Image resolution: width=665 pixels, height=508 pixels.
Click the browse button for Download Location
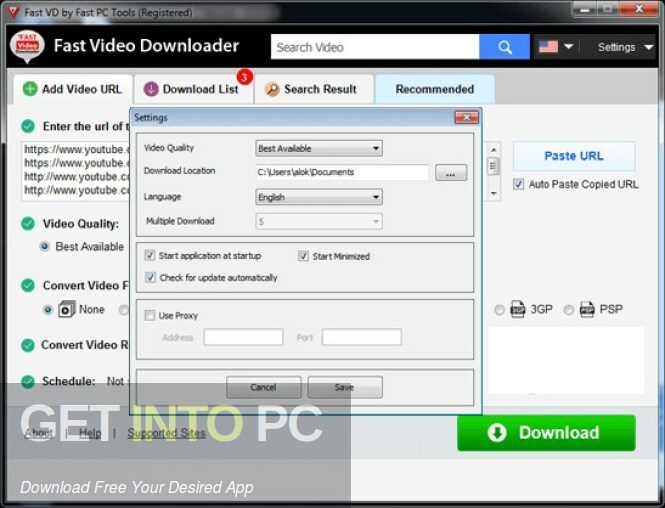(x=451, y=173)
